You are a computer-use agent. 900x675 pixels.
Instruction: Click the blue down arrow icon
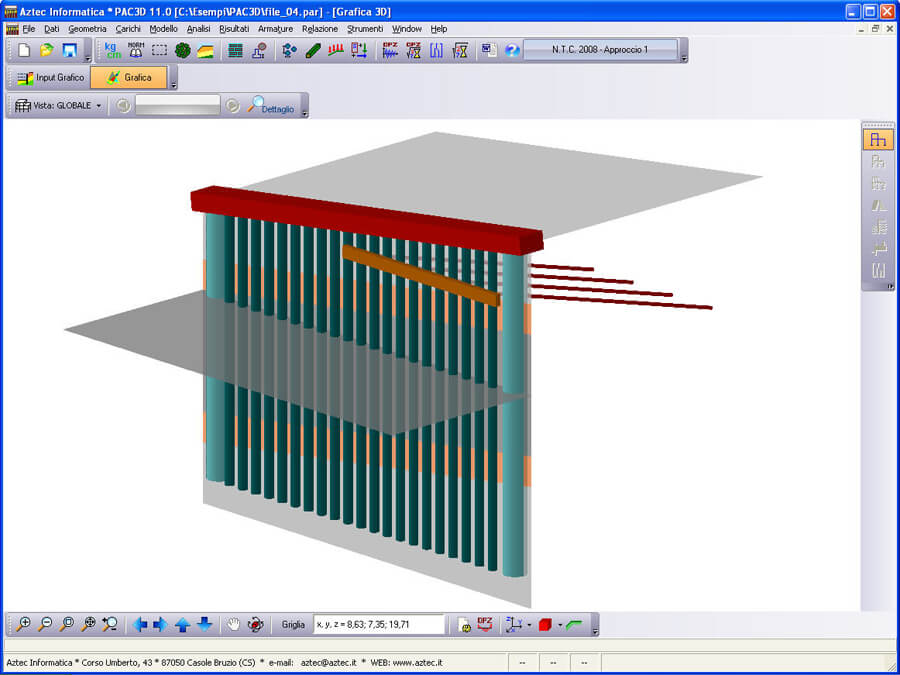coord(204,624)
